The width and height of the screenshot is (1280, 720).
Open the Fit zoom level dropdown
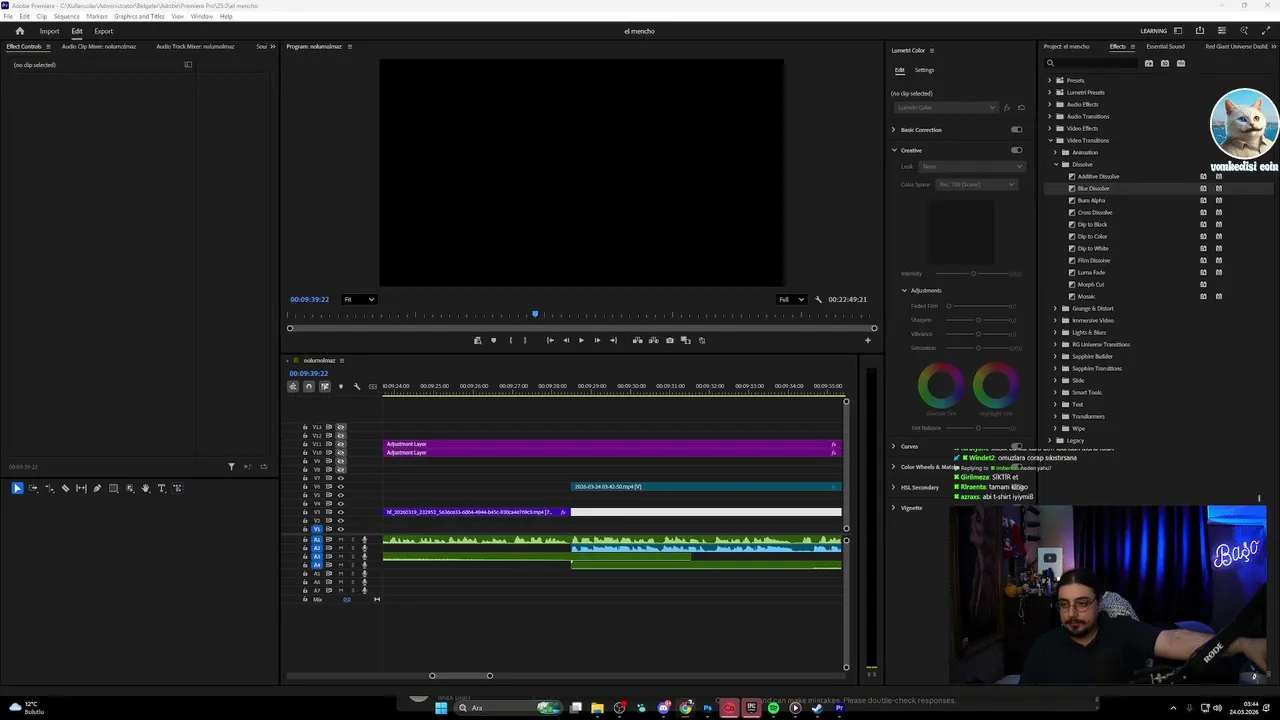359,299
